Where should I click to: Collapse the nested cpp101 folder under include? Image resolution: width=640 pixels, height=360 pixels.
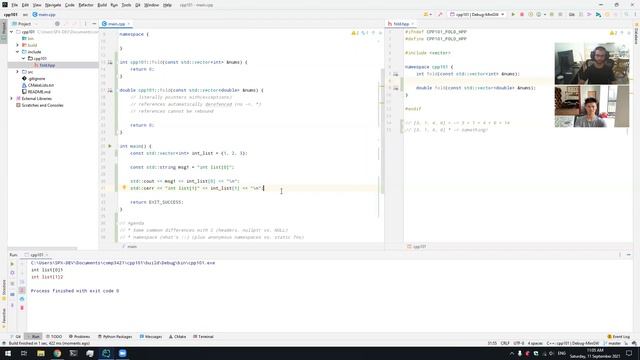pyautogui.click(x=24, y=58)
